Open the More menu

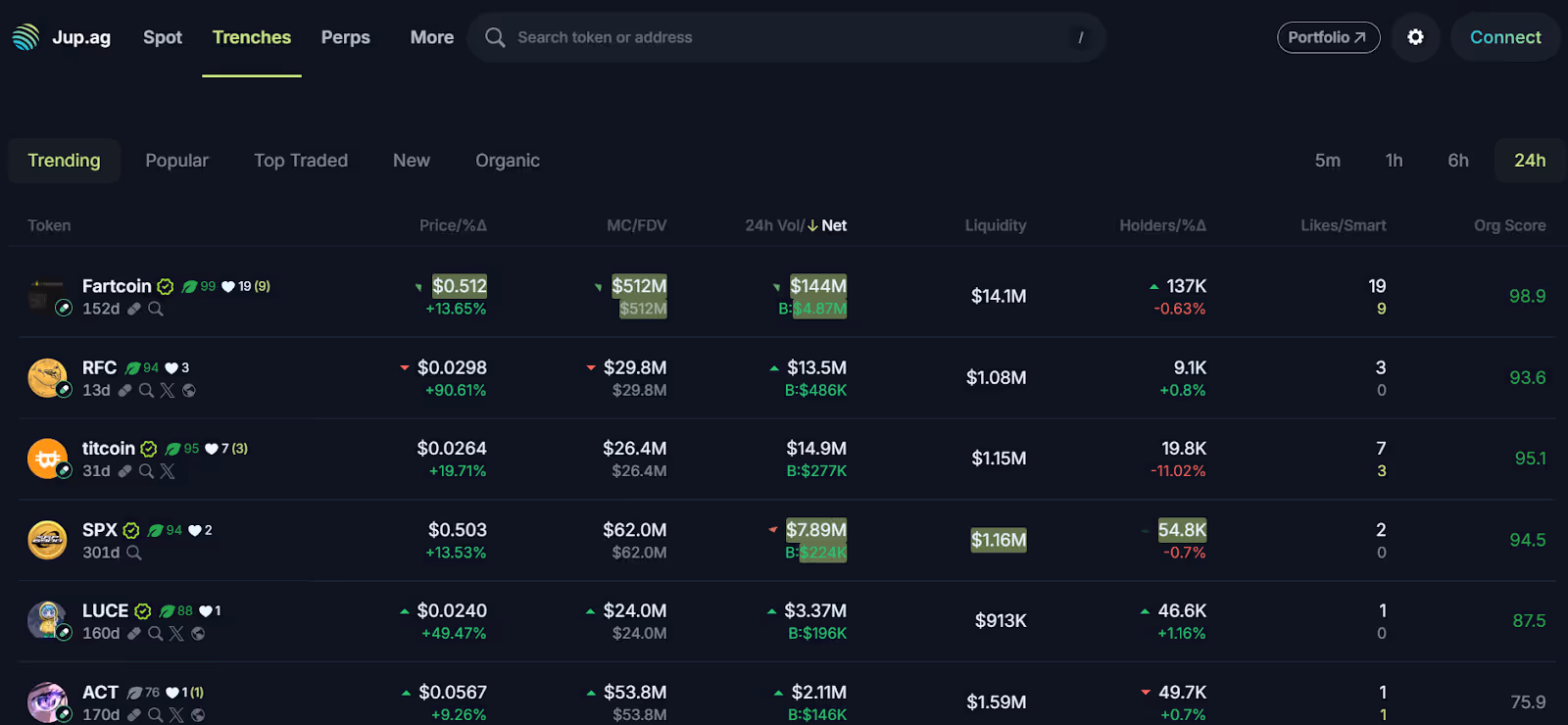point(432,37)
